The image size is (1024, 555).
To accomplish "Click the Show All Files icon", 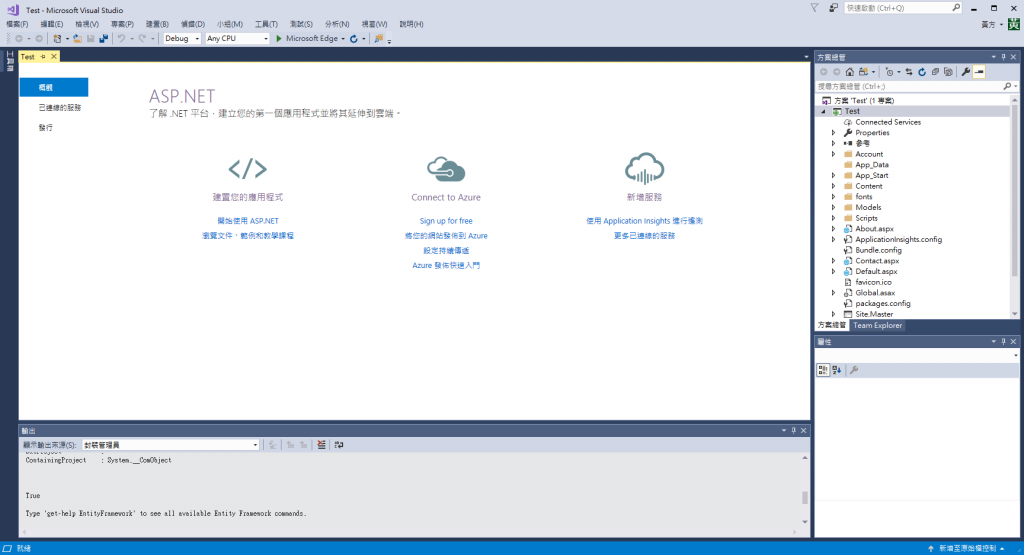I will point(948,72).
